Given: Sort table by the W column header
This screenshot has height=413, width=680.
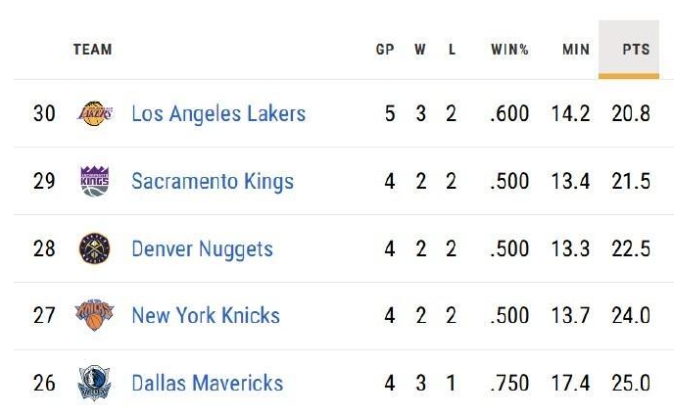Looking at the screenshot, I should pos(421,49).
